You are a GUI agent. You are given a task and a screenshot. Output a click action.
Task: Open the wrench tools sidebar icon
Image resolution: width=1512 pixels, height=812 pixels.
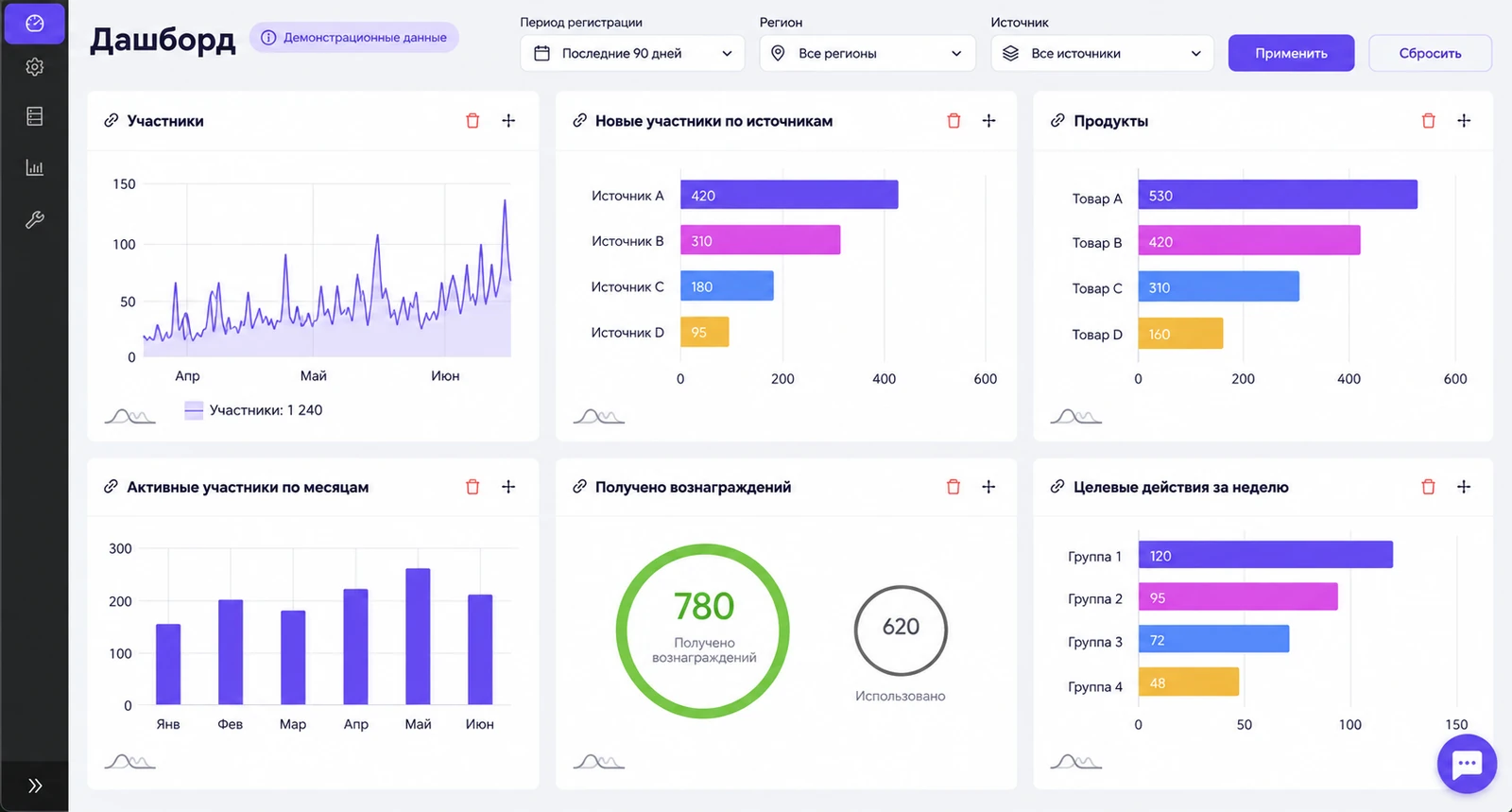[35, 219]
